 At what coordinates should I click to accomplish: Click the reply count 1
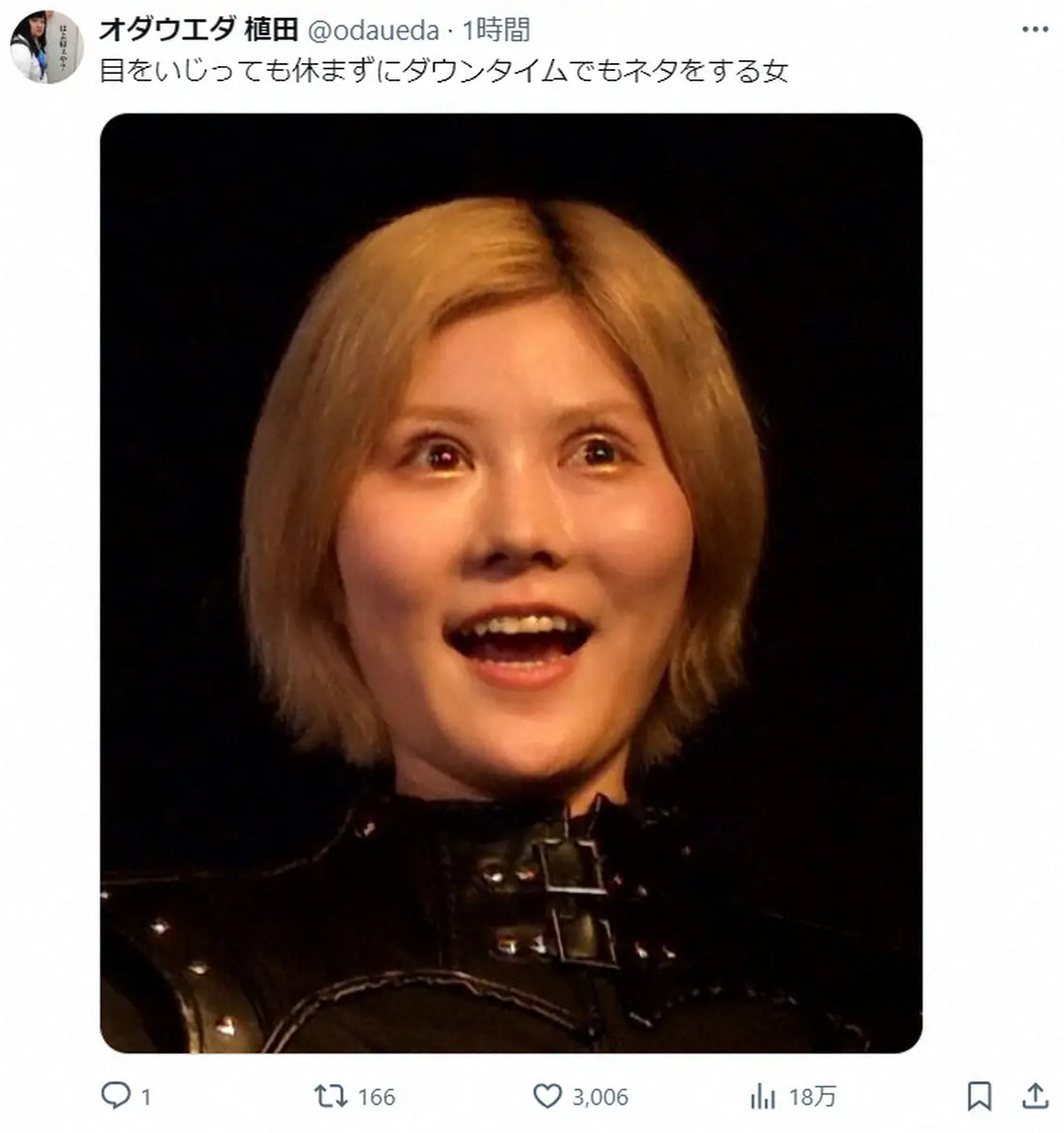point(145,1096)
